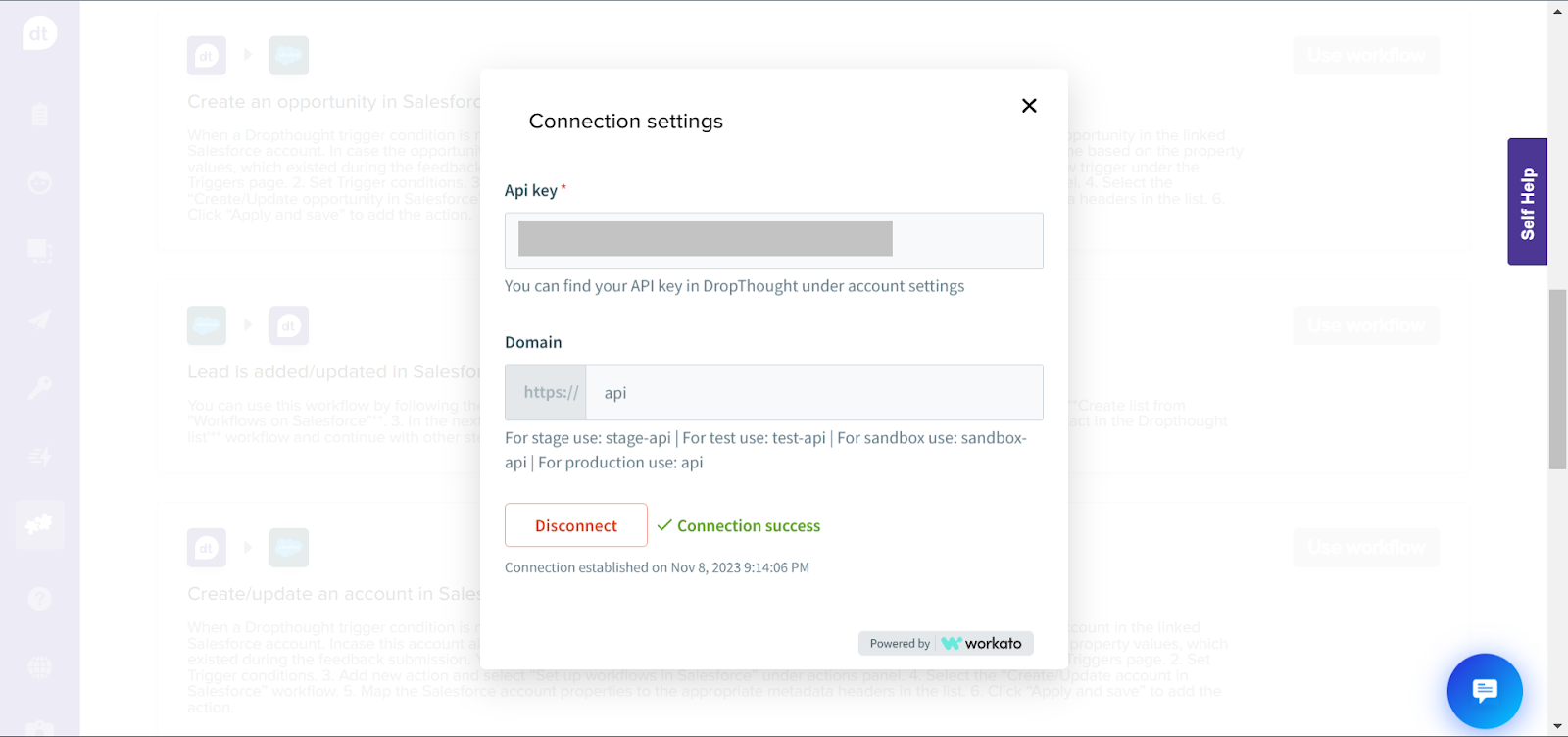Screen dimensions: 1568x737
Task: Close the Connection settings dialog
Action: (x=1029, y=106)
